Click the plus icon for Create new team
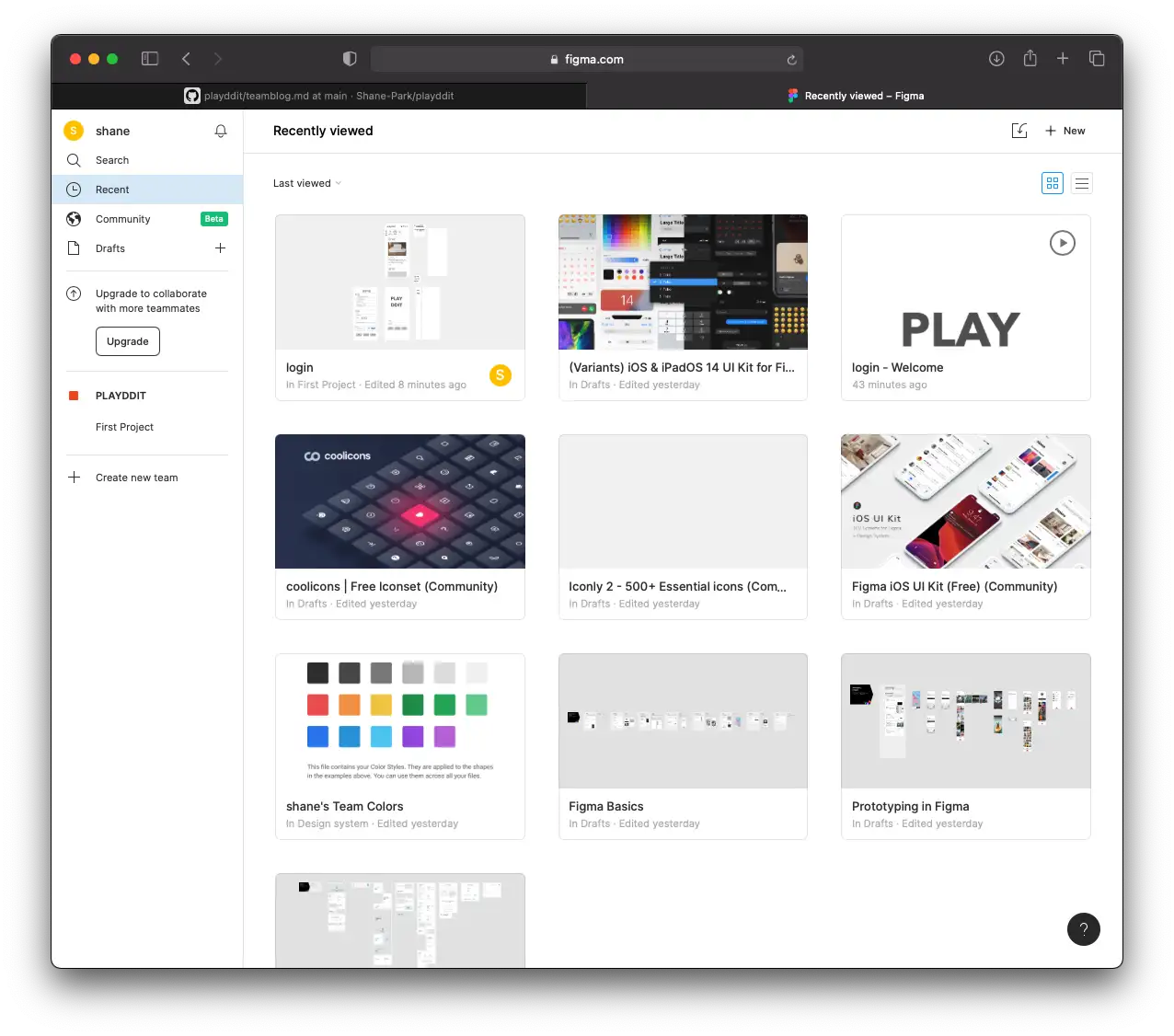 [x=74, y=478]
